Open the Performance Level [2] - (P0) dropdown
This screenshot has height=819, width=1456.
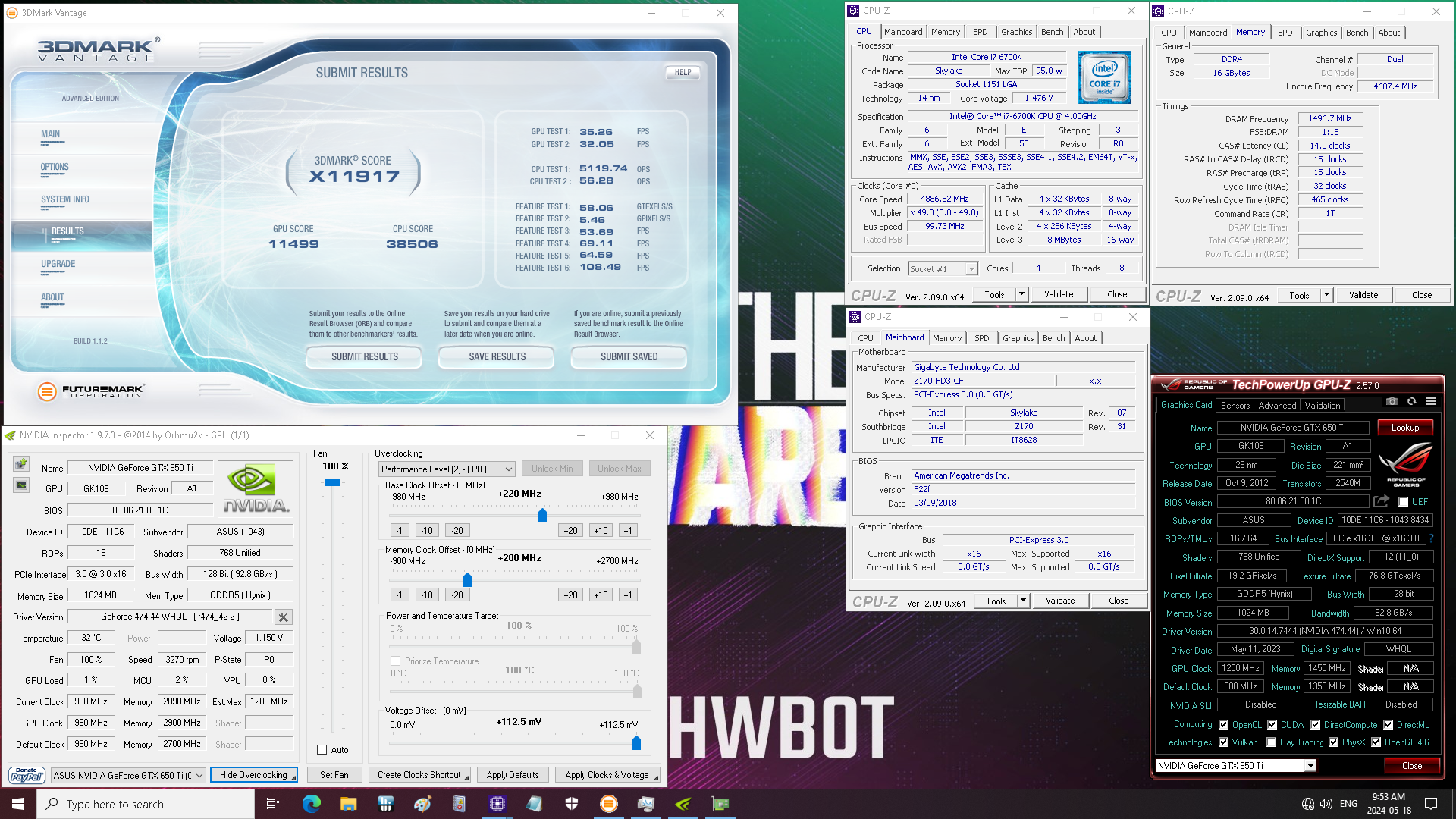coord(447,469)
